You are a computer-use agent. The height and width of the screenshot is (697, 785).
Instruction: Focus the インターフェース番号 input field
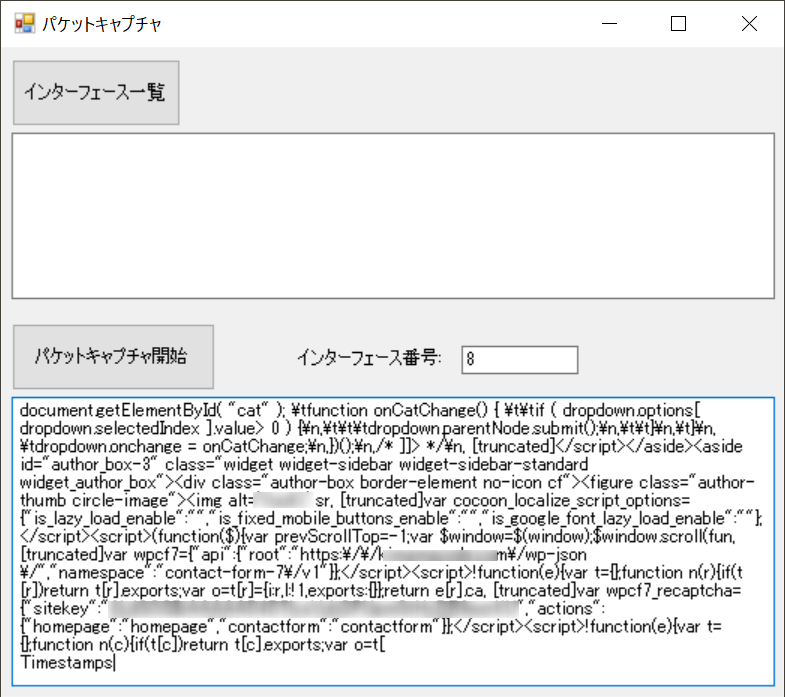point(520,360)
